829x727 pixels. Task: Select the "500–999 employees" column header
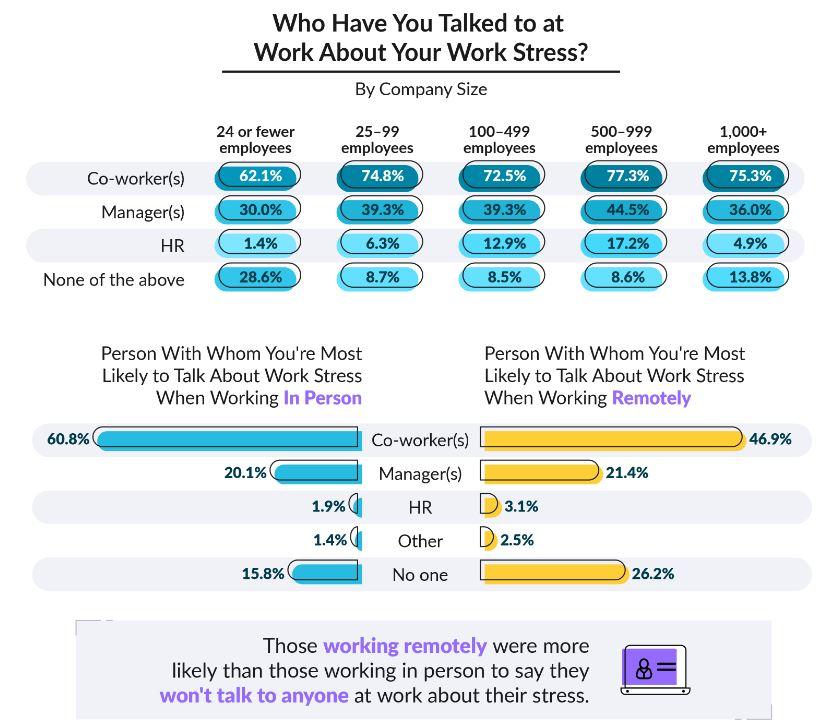point(621,140)
